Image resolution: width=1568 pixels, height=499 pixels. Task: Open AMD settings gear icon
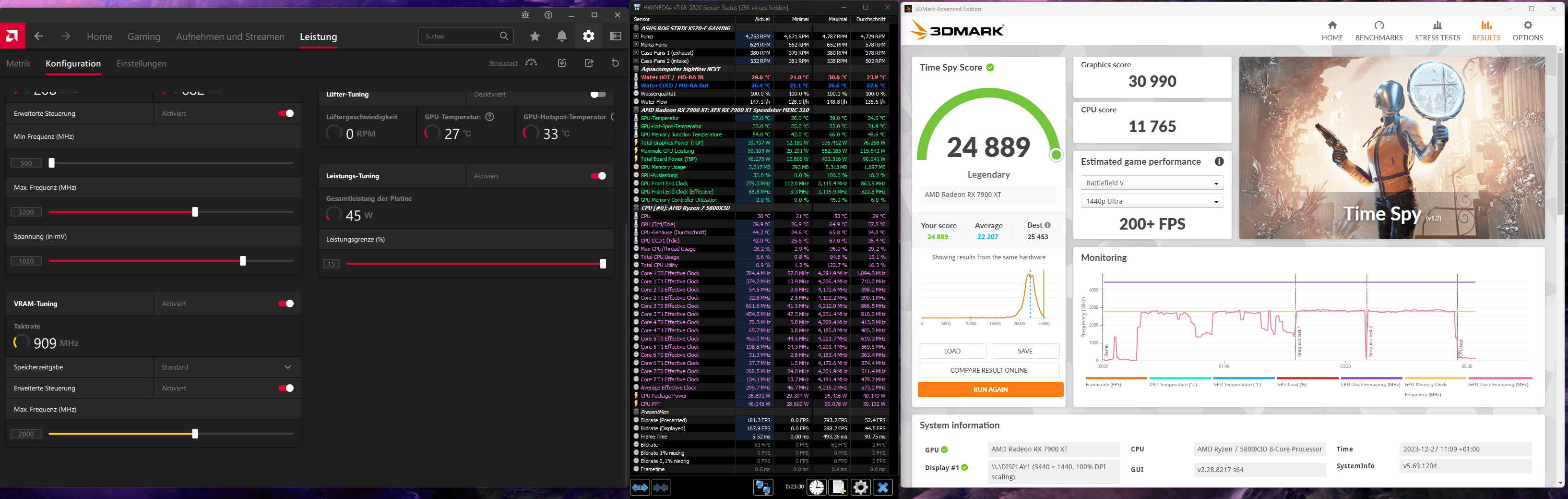click(588, 37)
